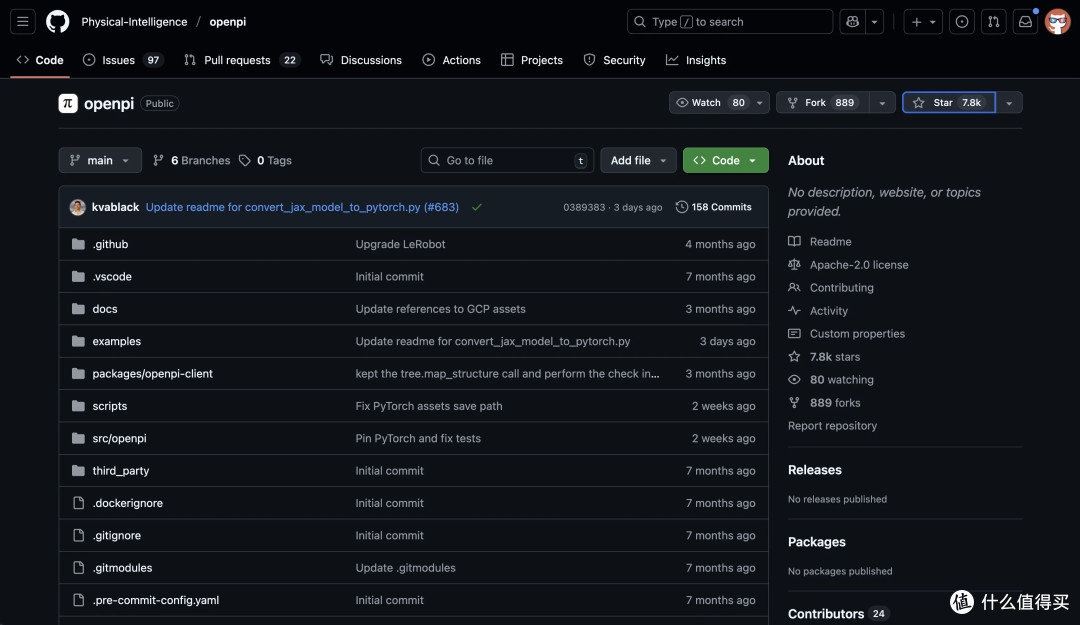
Task: Open the Star lists dropdown arrow
Action: [x=1009, y=103]
